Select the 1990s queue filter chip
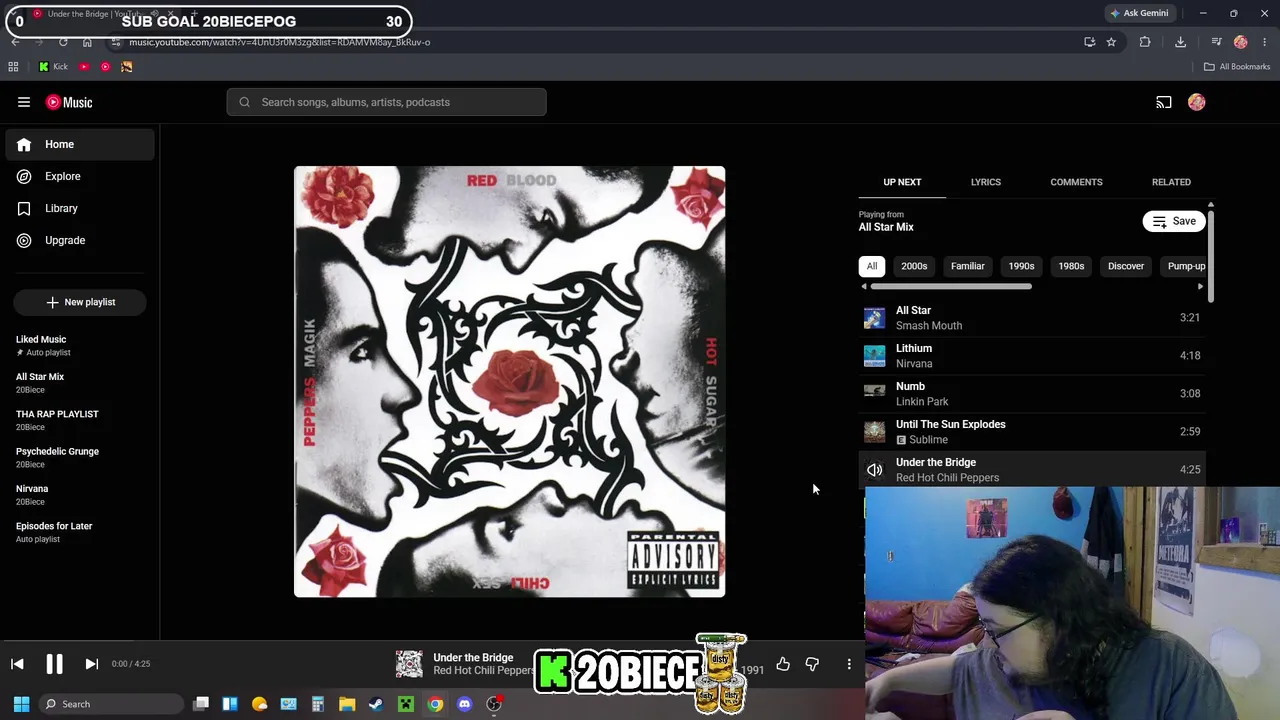The width and height of the screenshot is (1280, 720). 1021,266
